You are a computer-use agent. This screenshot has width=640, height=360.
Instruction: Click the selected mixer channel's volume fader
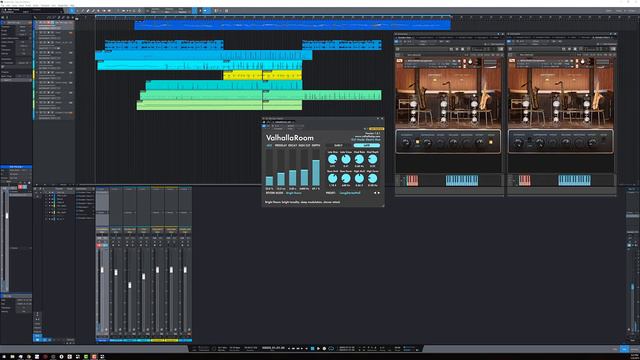point(102,270)
